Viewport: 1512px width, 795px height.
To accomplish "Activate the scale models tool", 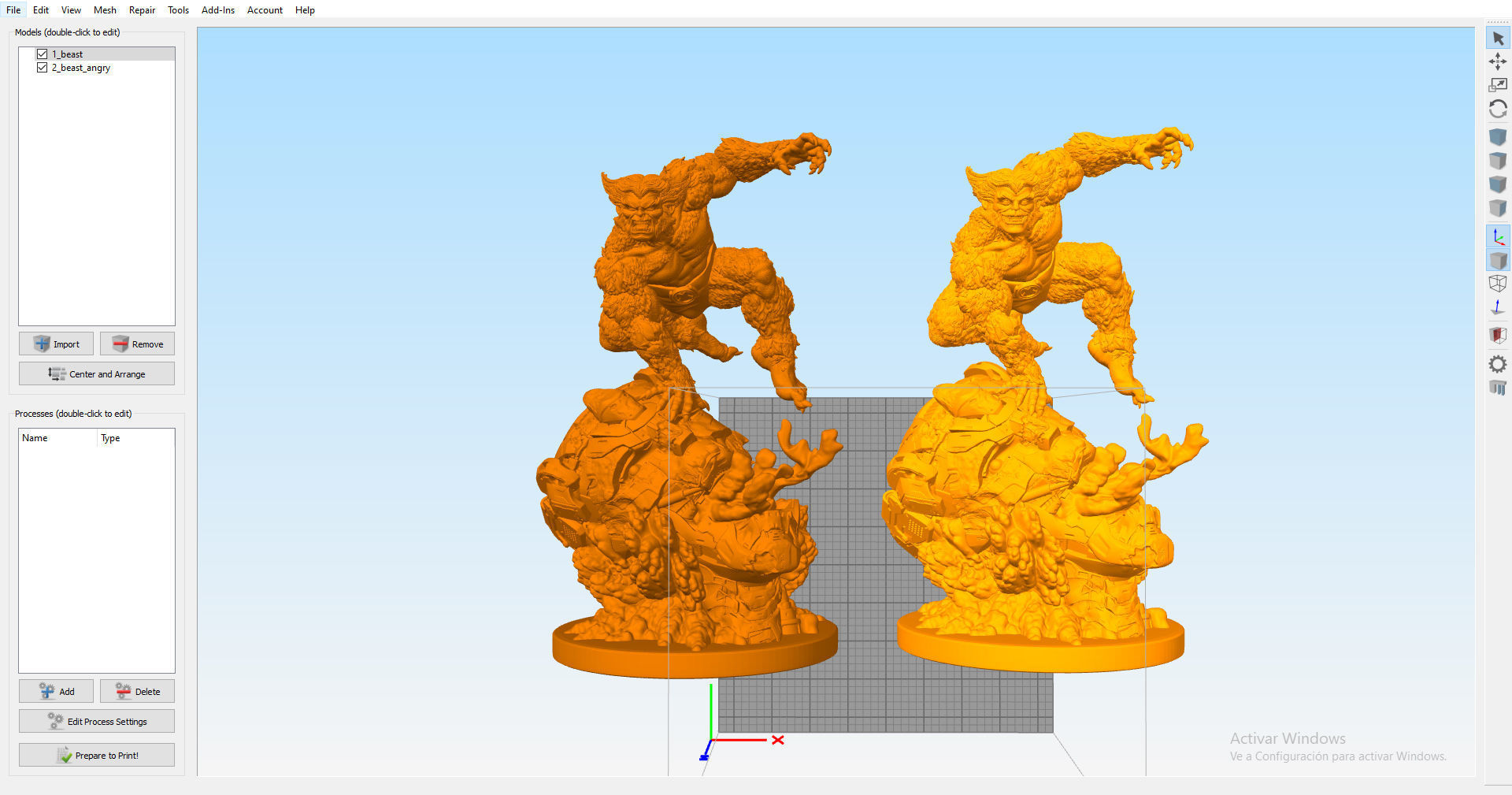I will coord(1498,85).
